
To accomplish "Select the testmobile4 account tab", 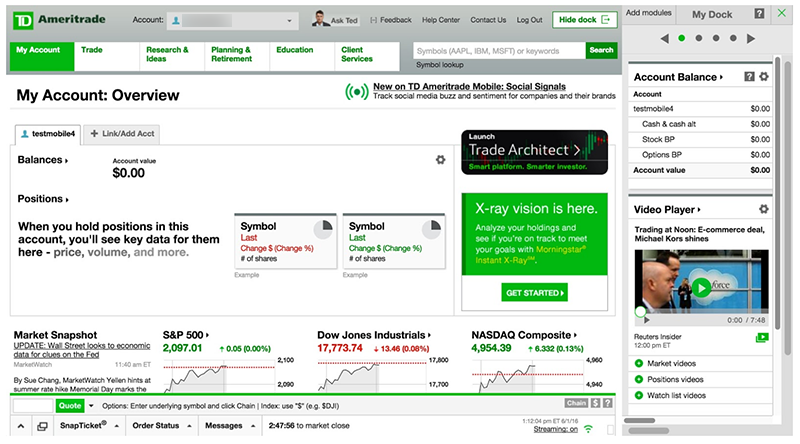I will (x=48, y=134).
